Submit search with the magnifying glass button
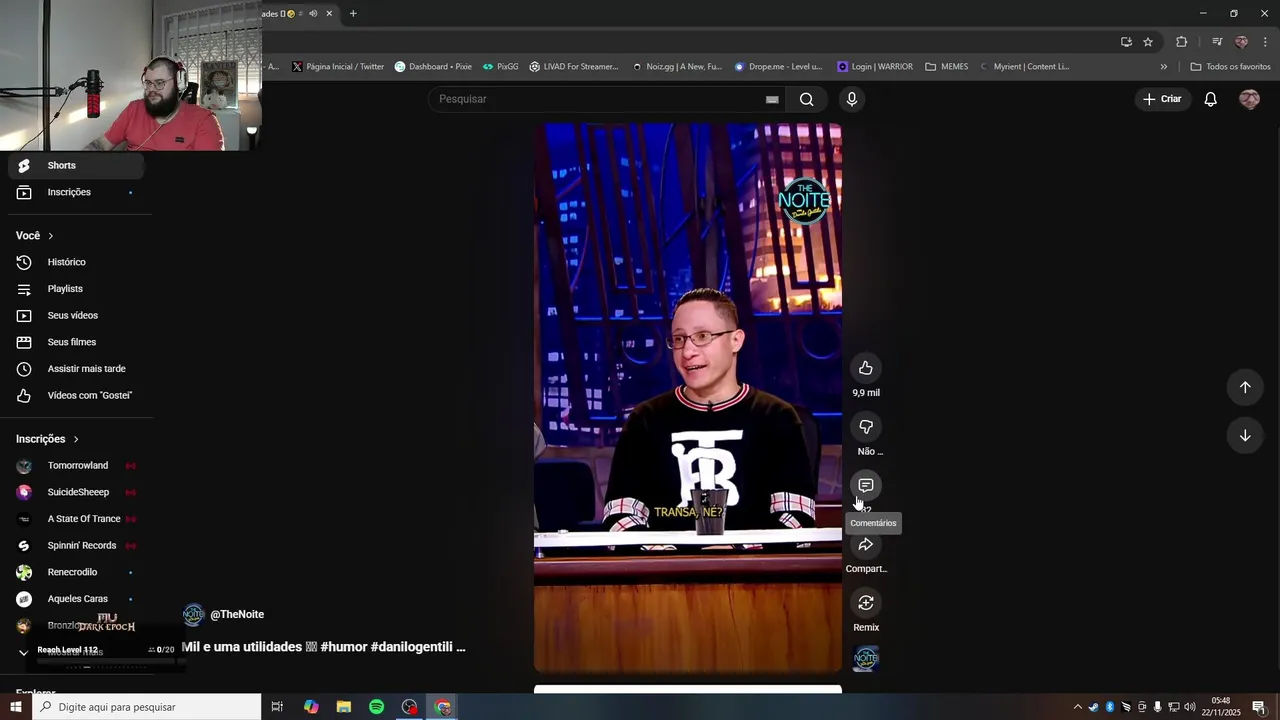 tap(806, 99)
